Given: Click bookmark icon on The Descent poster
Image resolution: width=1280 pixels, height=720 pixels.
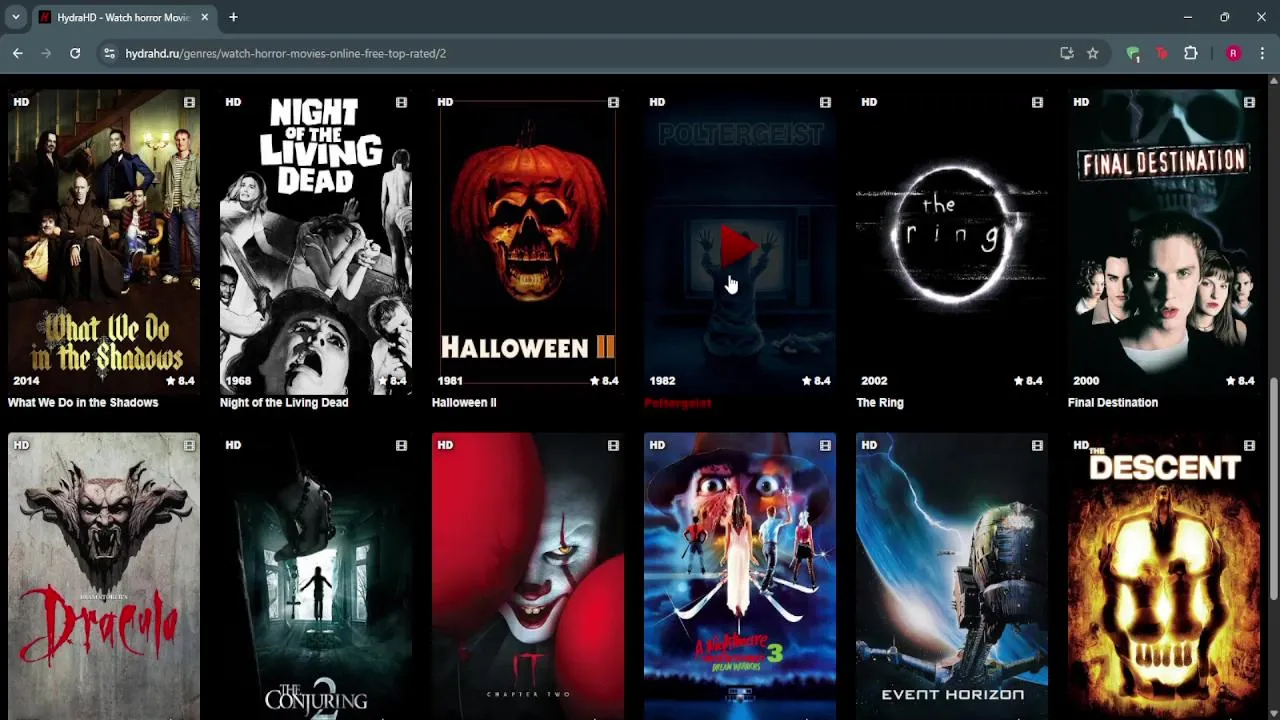Looking at the screenshot, I should tap(1249, 445).
